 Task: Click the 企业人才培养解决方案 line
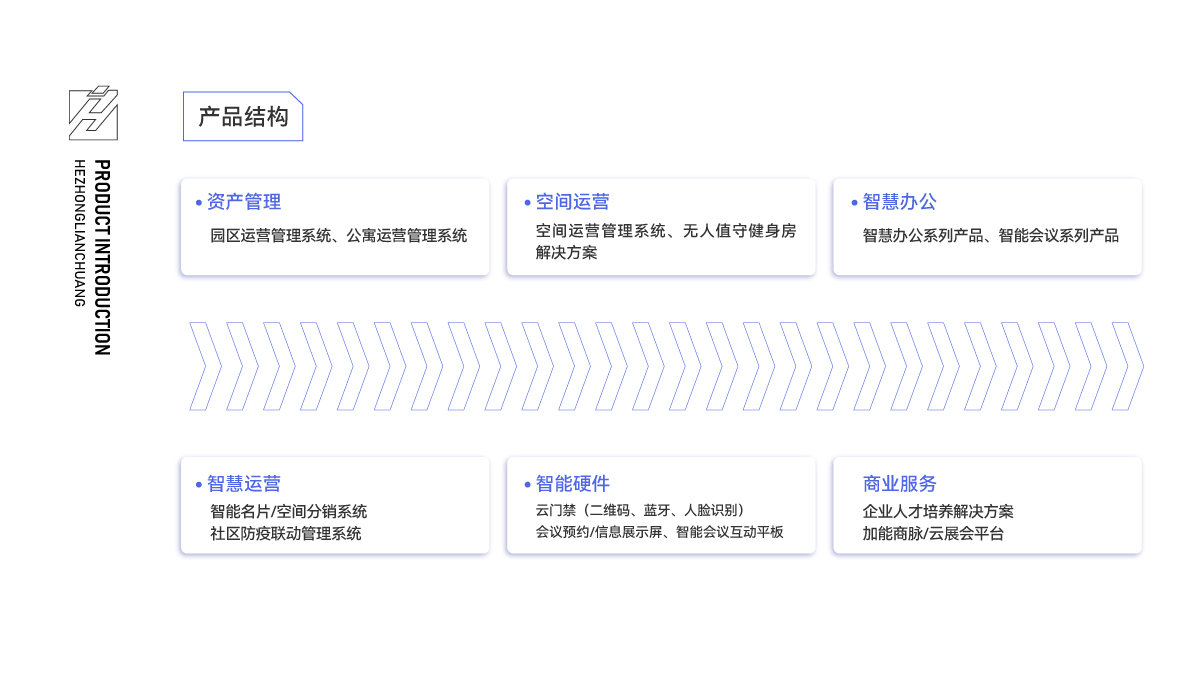938,512
